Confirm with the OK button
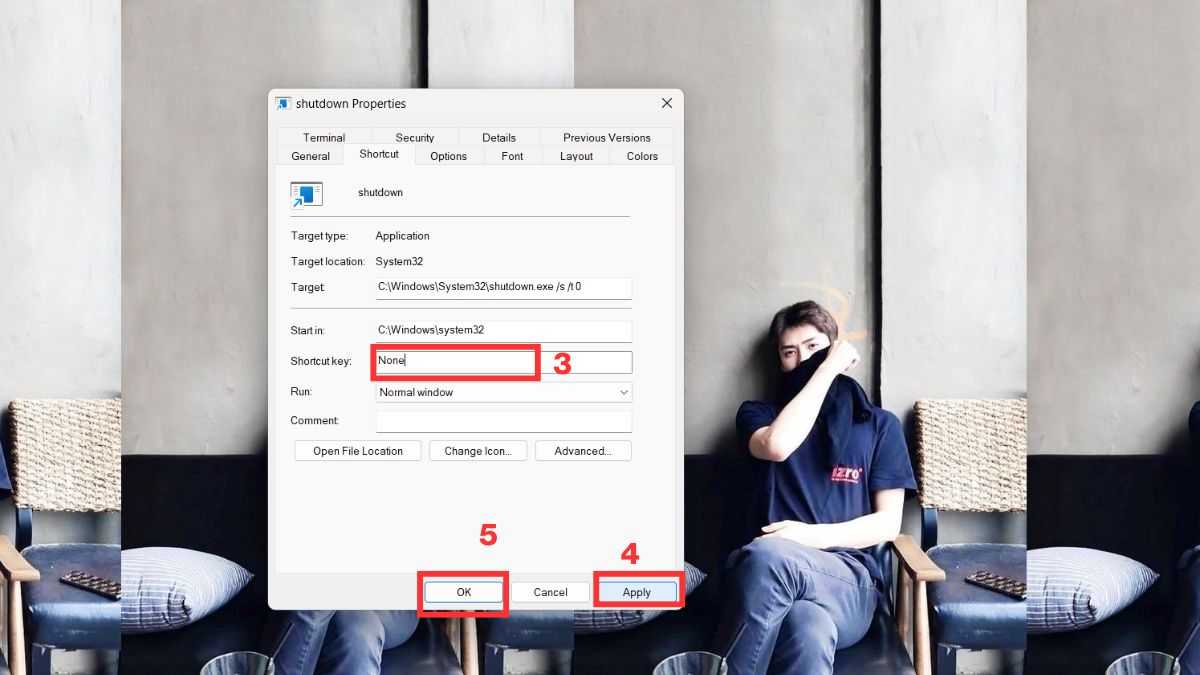Image resolution: width=1200 pixels, height=675 pixels. point(464,592)
